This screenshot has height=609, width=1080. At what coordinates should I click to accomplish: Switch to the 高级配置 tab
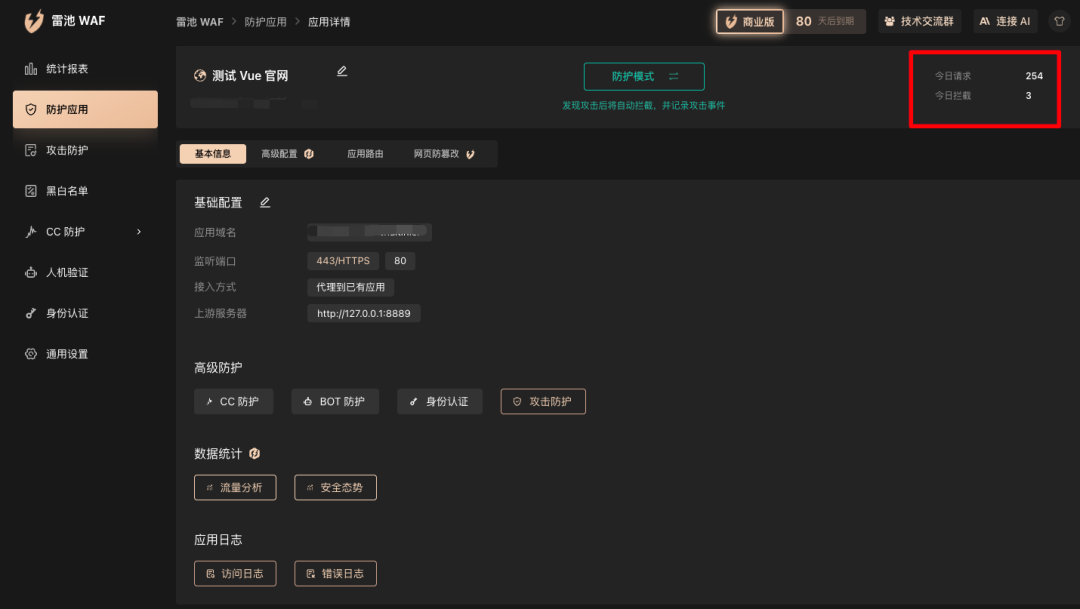(287, 154)
